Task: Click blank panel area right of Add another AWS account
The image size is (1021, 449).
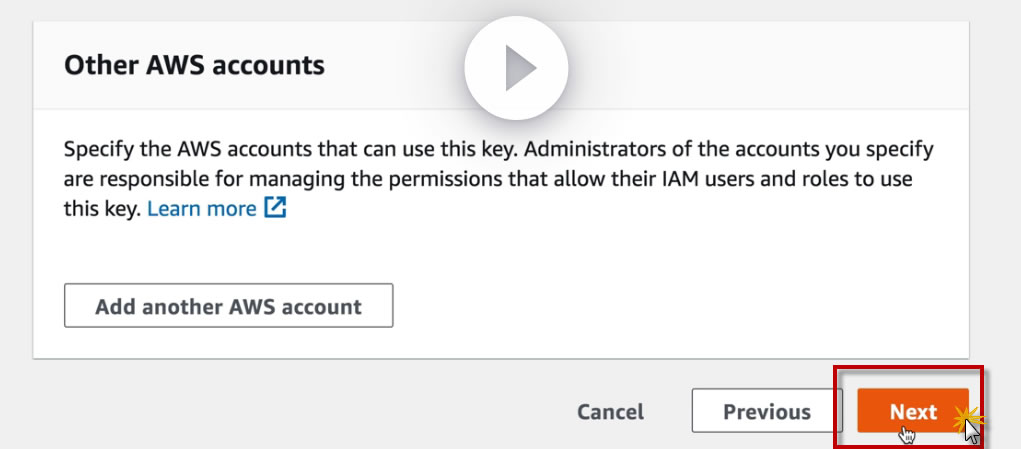Action: point(680,306)
